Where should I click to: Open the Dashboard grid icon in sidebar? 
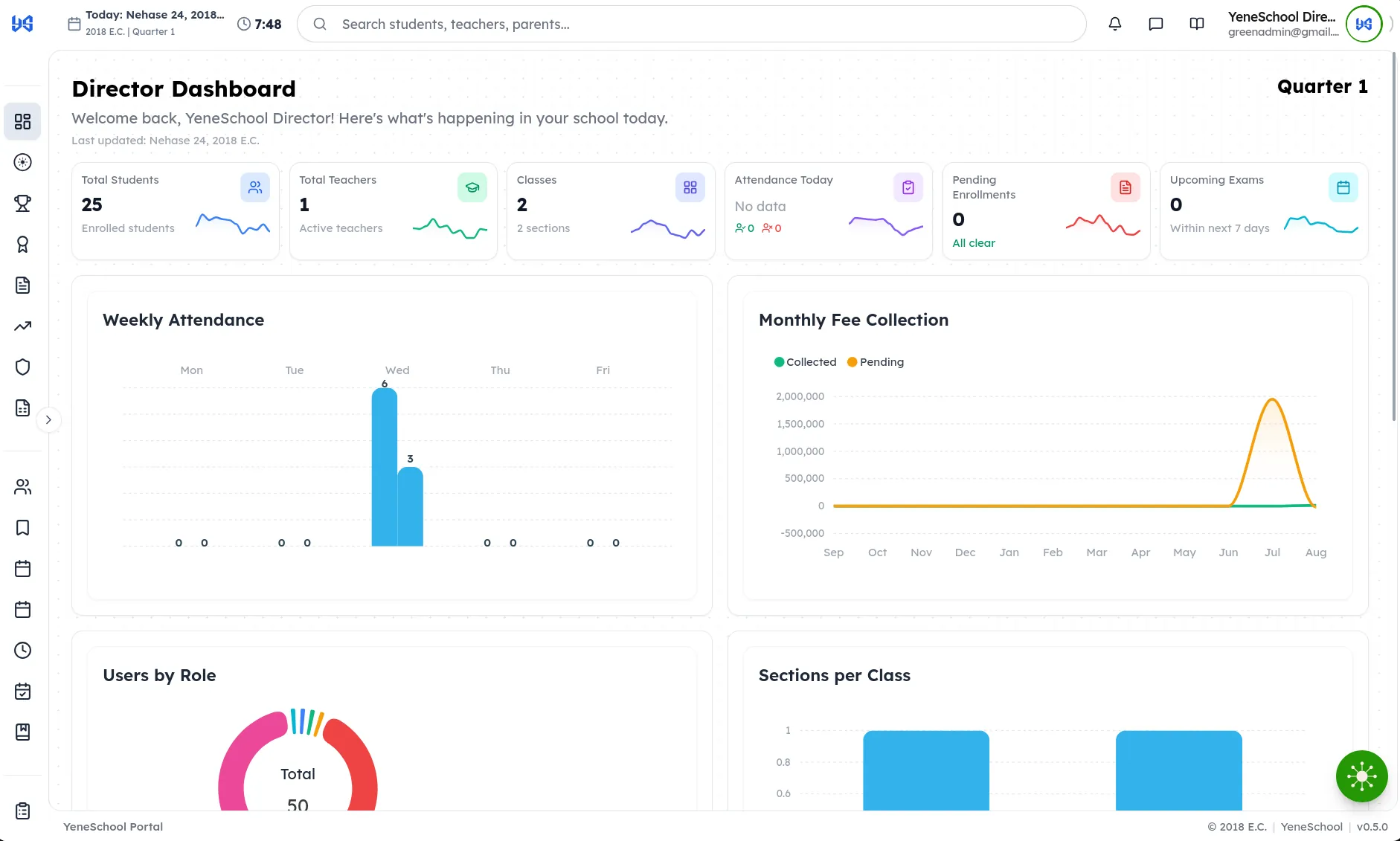22,121
